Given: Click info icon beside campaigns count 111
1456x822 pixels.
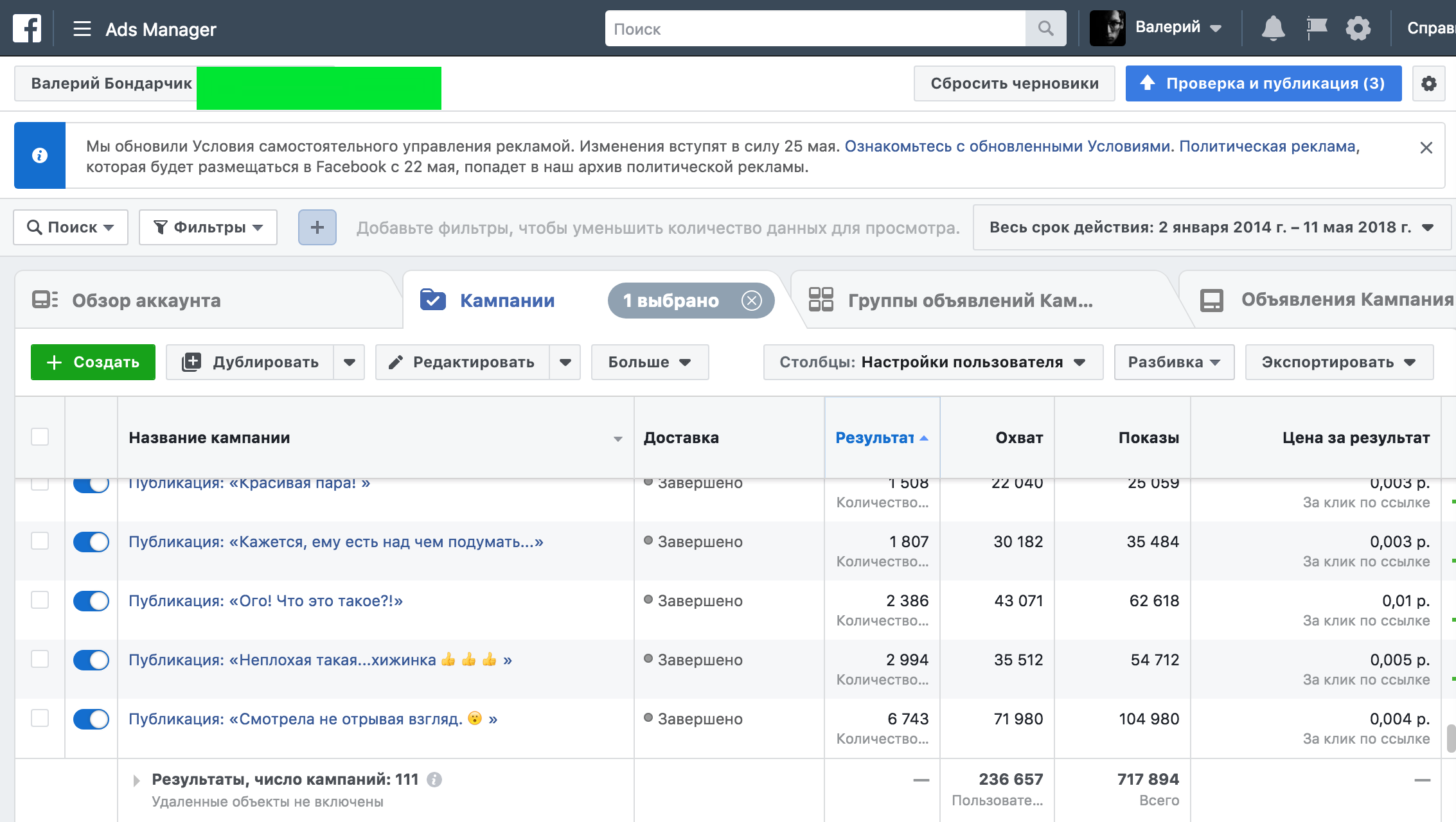Looking at the screenshot, I should [x=434, y=779].
